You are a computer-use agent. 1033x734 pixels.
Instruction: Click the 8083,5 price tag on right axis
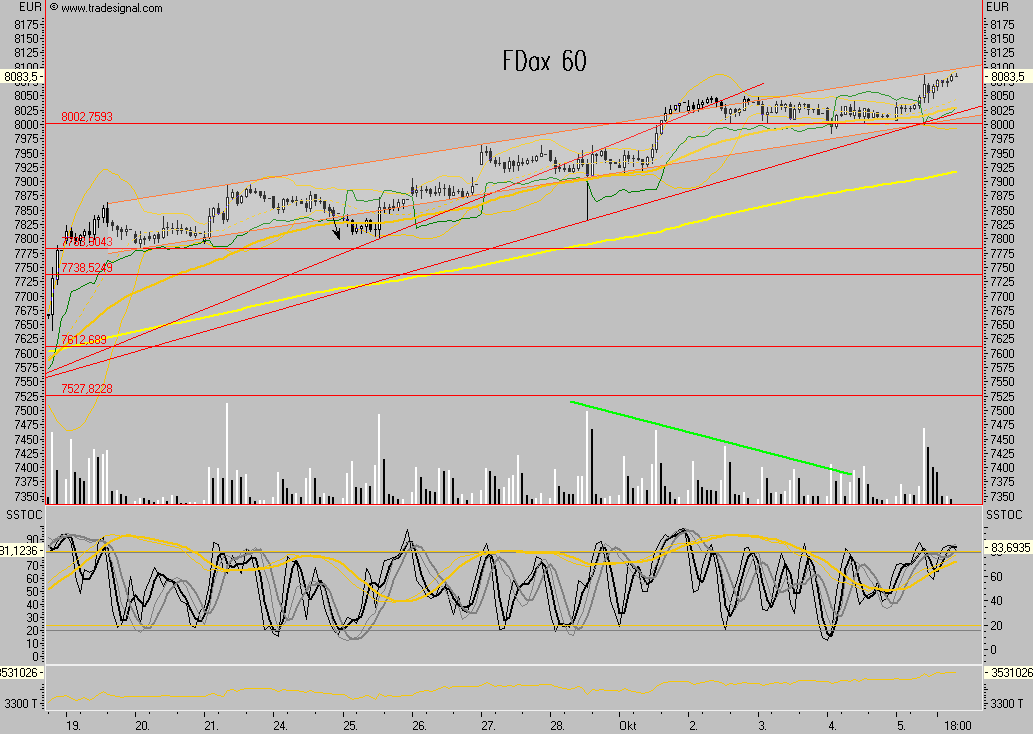[x=1006, y=76]
